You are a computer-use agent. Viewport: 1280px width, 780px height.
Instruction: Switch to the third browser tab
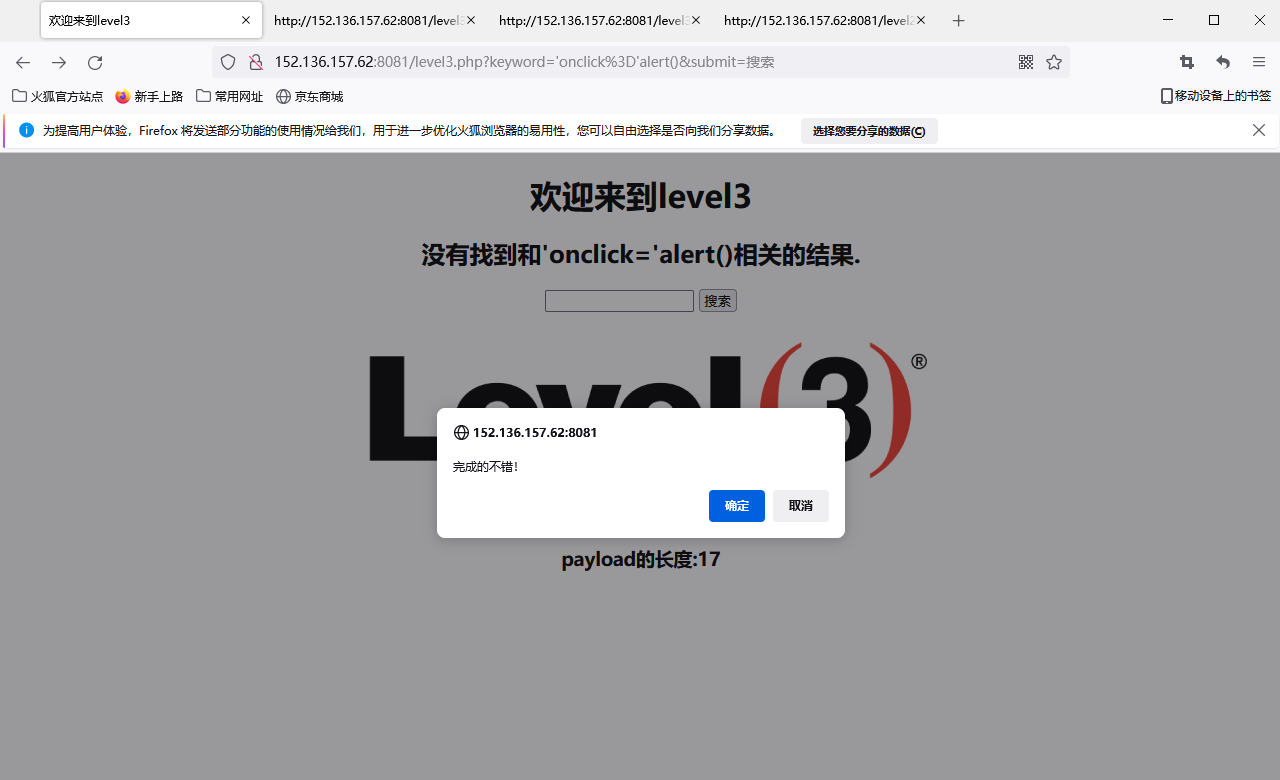coord(600,20)
